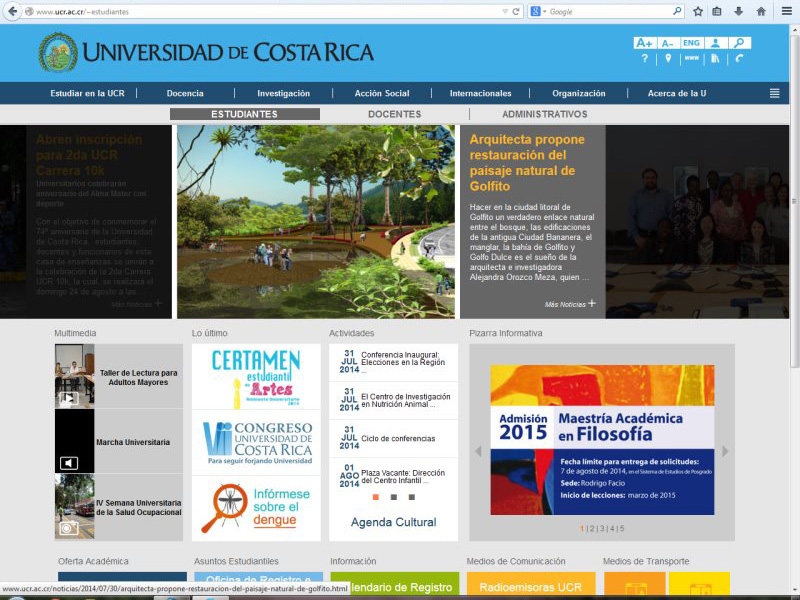Open the www websites icon
The height and width of the screenshot is (600, 800).
coord(691,58)
